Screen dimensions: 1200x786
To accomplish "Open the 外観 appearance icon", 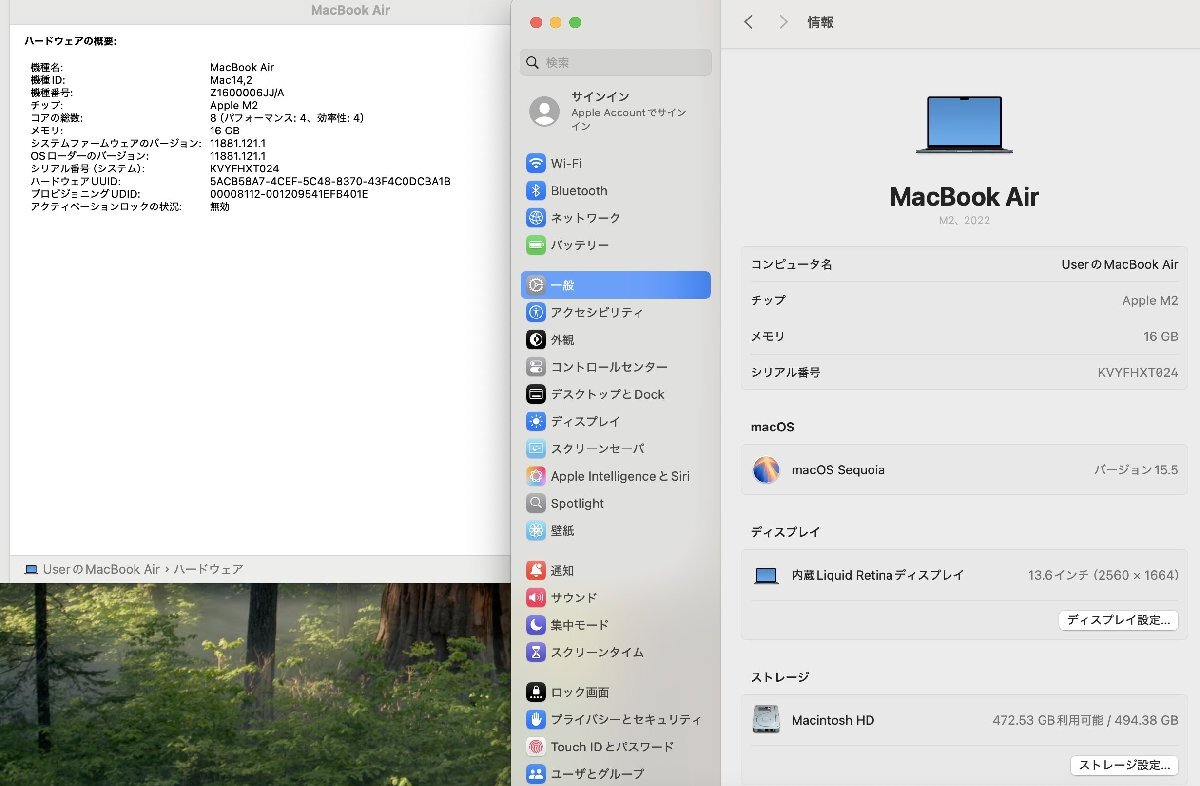I will [x=536, y=340].
